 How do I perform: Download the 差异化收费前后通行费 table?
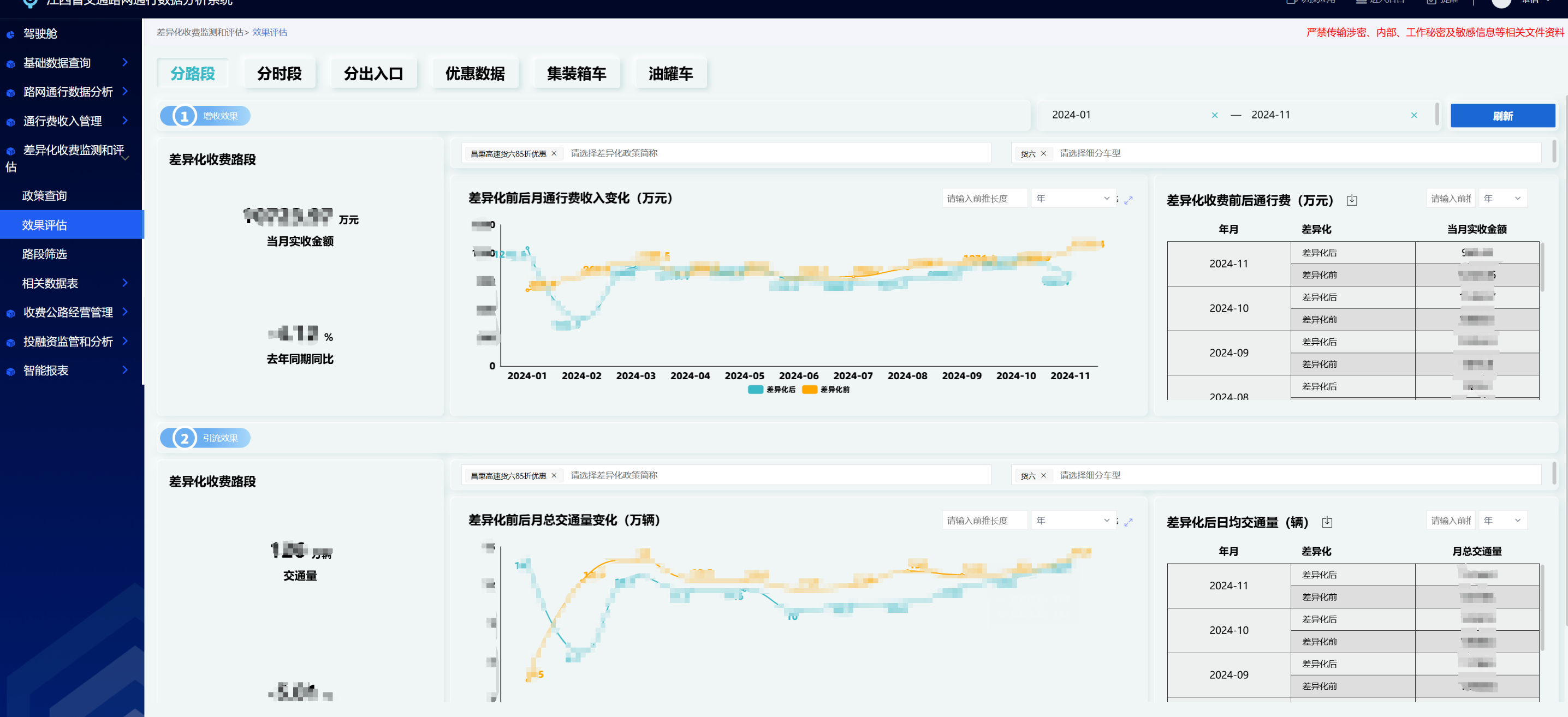coord(1352,200)
